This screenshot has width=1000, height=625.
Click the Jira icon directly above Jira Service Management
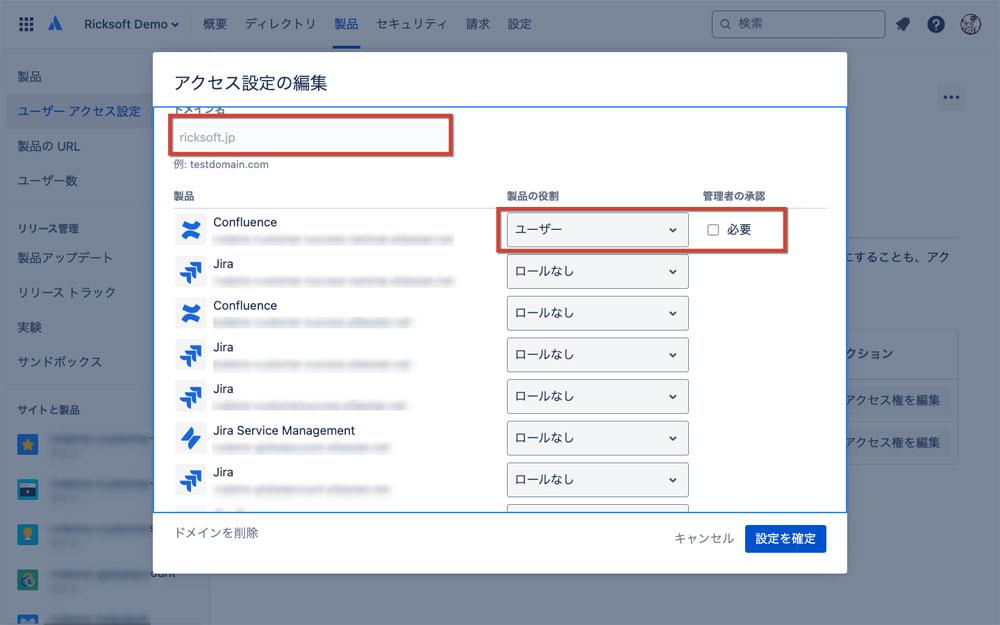coord(191,396)
